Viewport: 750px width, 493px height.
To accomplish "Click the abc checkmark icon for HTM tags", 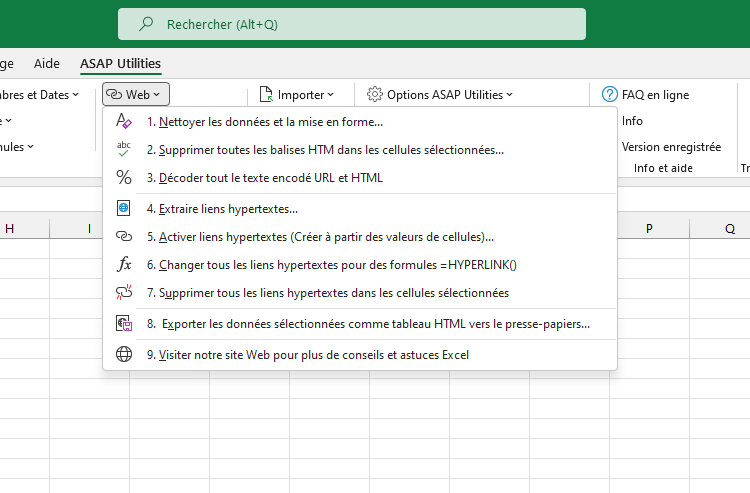I will click(123, 149).
